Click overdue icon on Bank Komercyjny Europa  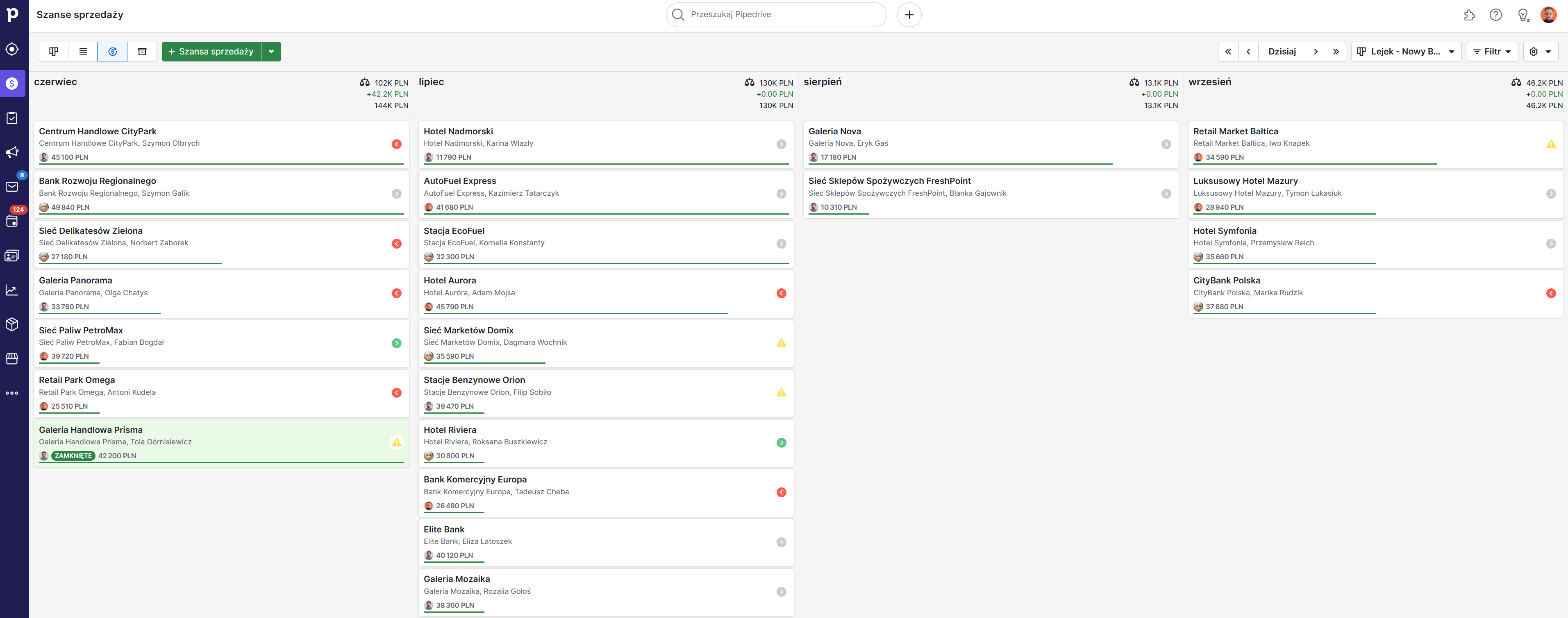coord(782,492)
